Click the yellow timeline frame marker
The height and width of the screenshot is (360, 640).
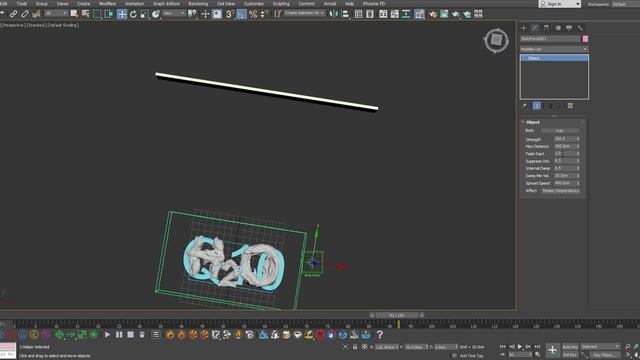point(398,324)
